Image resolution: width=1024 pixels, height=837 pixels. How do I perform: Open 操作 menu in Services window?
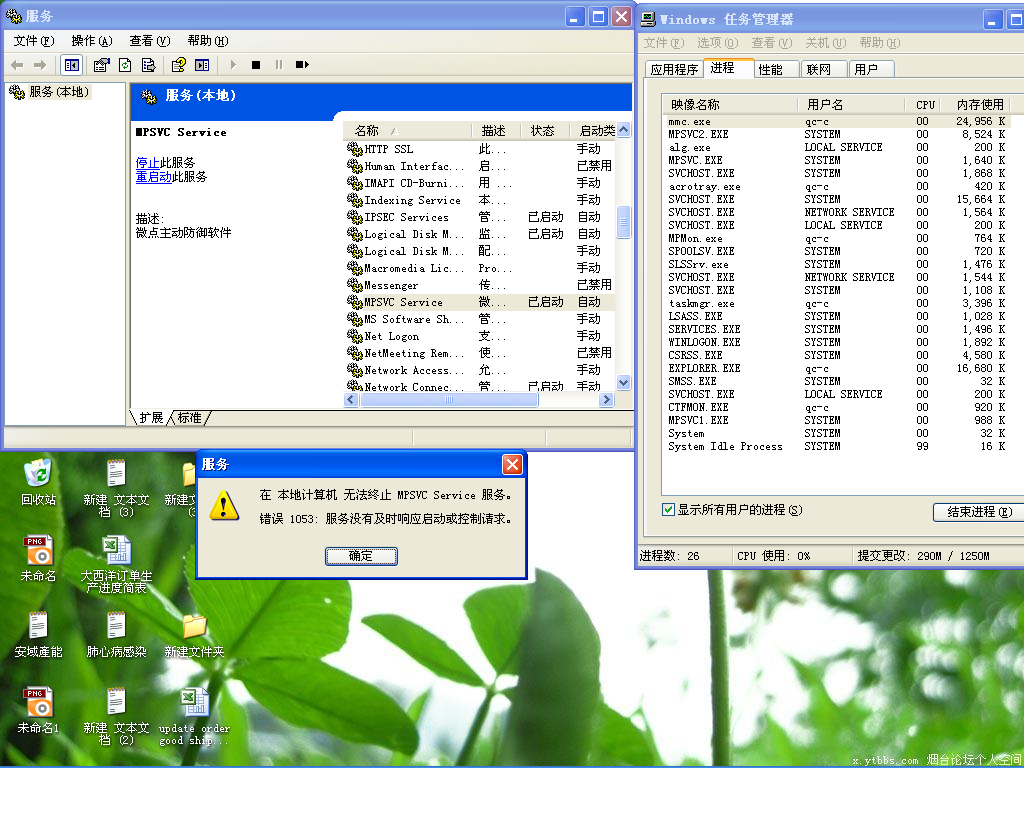(x=91, y=40)
